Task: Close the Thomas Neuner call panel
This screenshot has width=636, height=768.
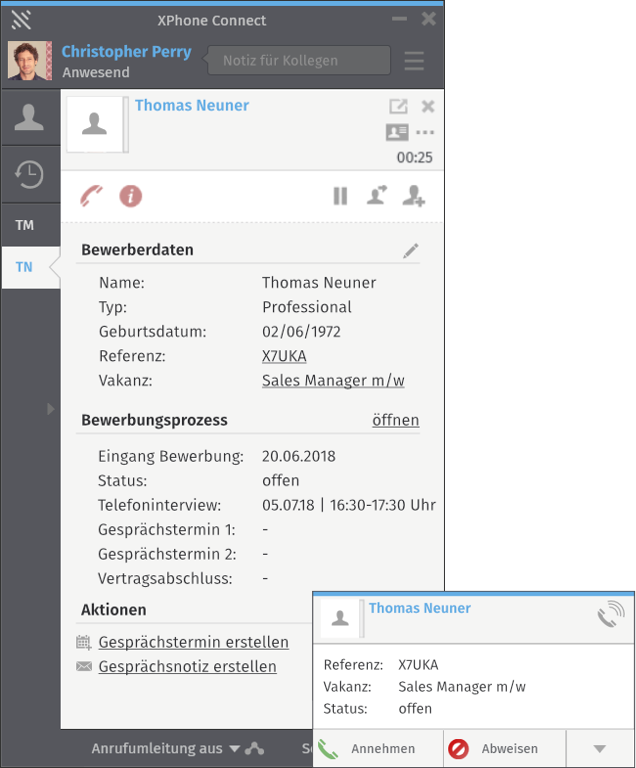Action: pos(428,106)
